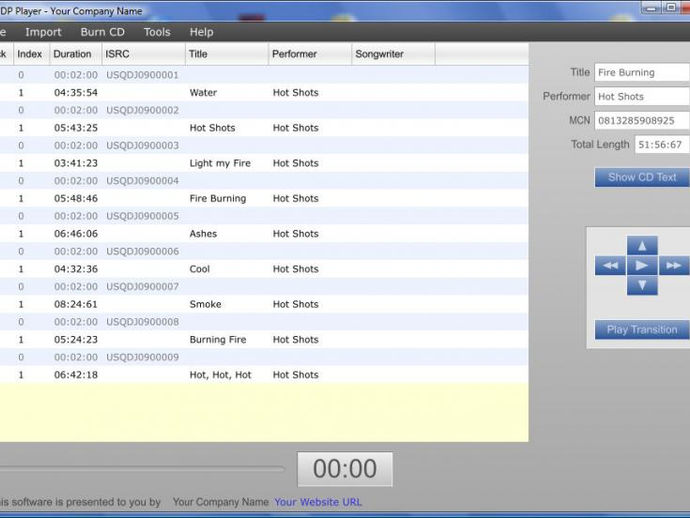Click Hot Shots performer in Cool row
Image resolution: width=690 pixels, height=518 pixels.
pos(296,269)
